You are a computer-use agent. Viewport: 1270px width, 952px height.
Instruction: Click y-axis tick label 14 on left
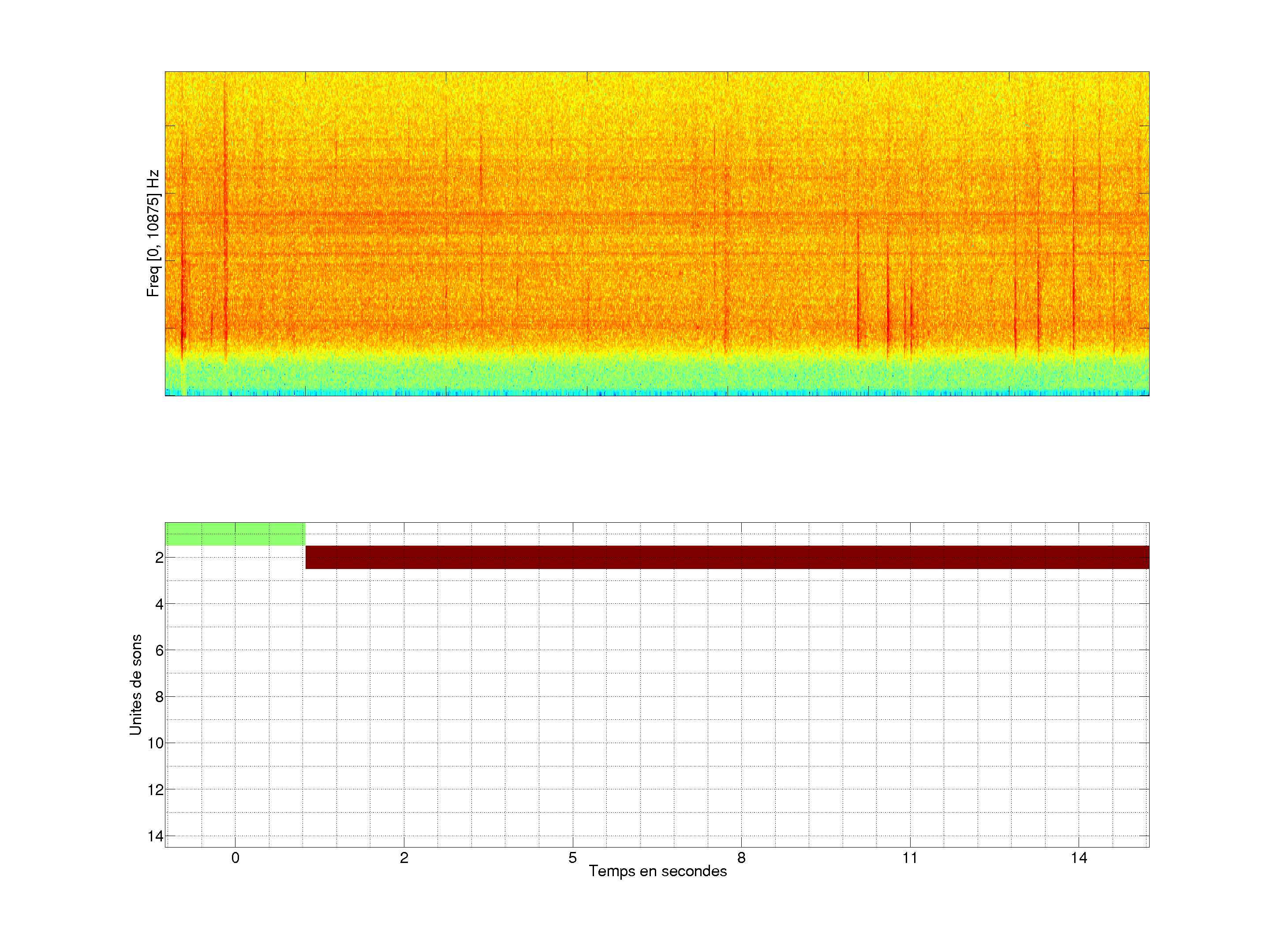tap(156, 836)
